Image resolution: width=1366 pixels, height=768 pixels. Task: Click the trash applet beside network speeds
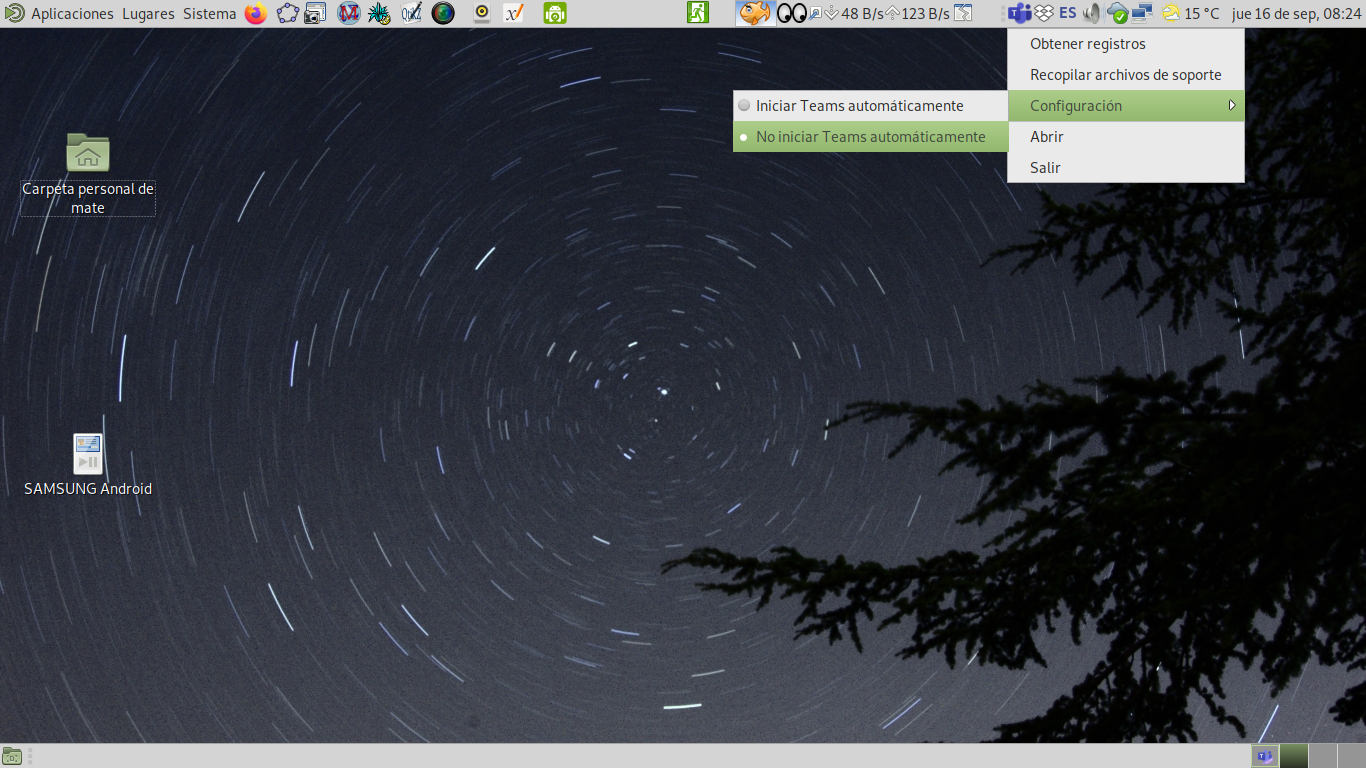click(x=963, y=13)
